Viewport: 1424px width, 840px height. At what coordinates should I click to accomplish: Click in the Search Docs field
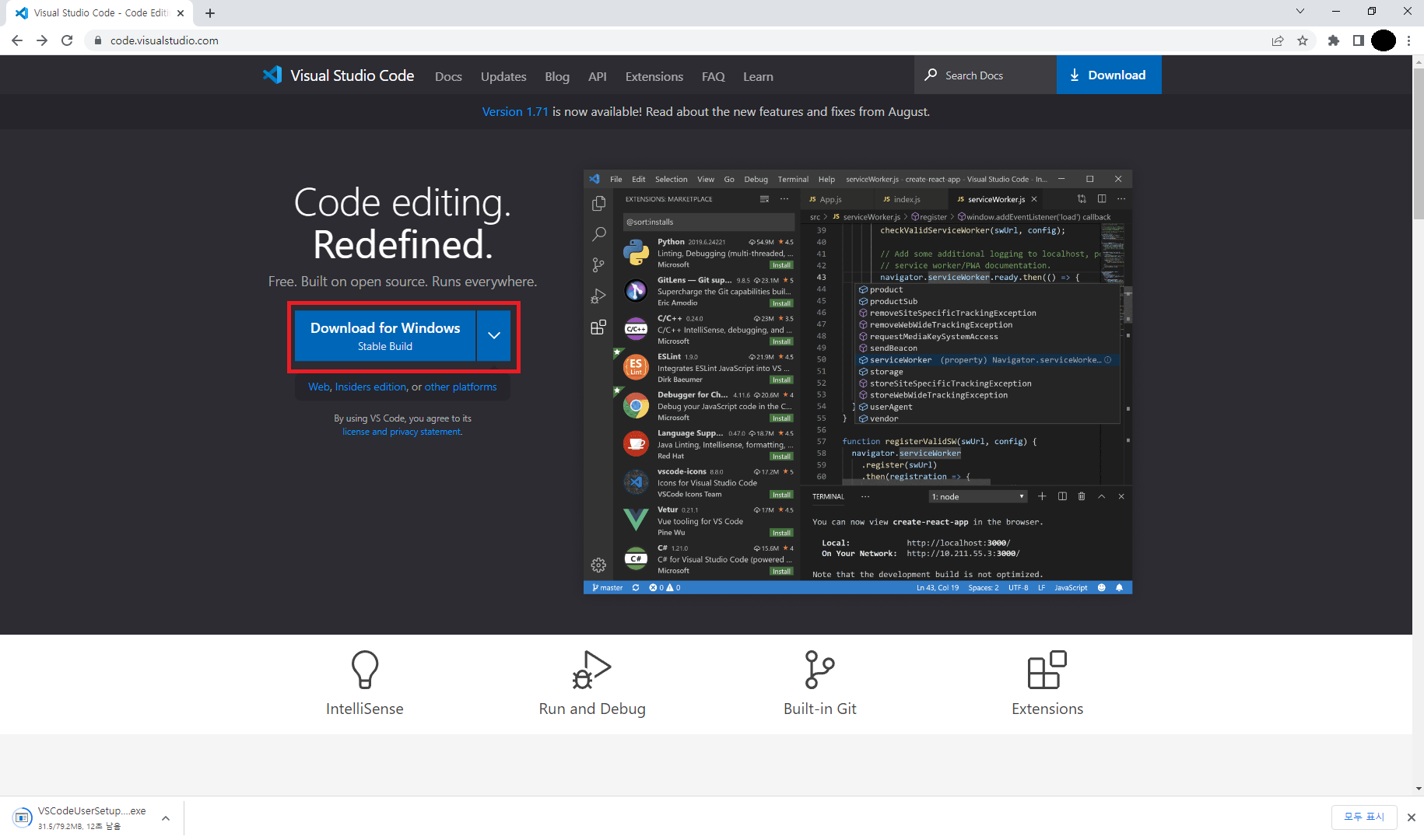985,75
